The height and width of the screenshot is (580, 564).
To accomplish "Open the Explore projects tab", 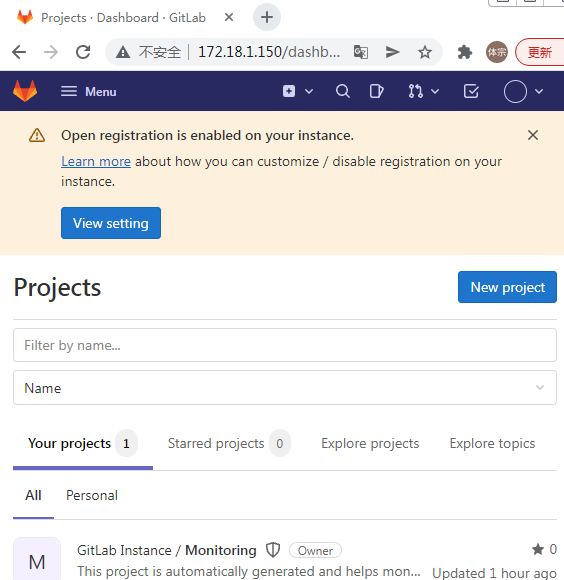I will (370, 443).
